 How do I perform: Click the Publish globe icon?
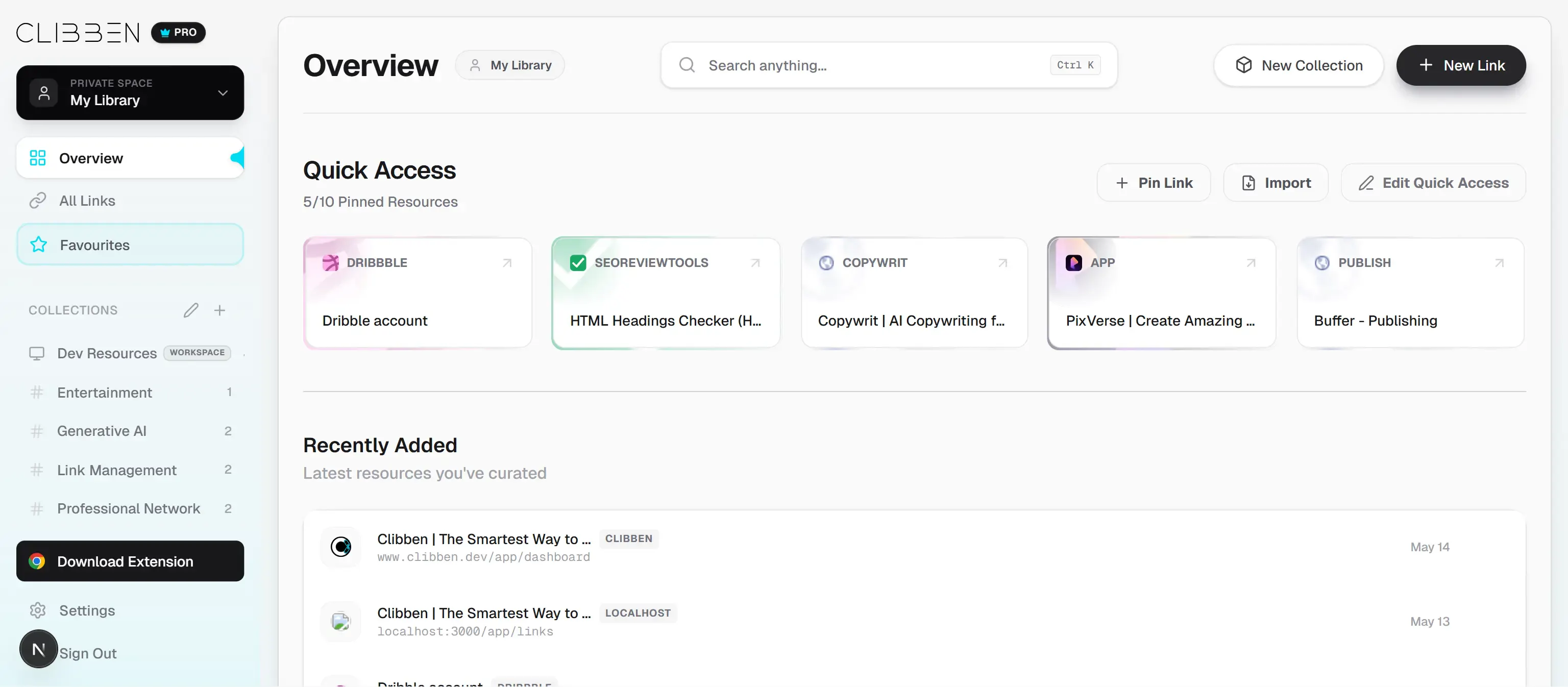pyautogui.click(x=1322, y=263)
